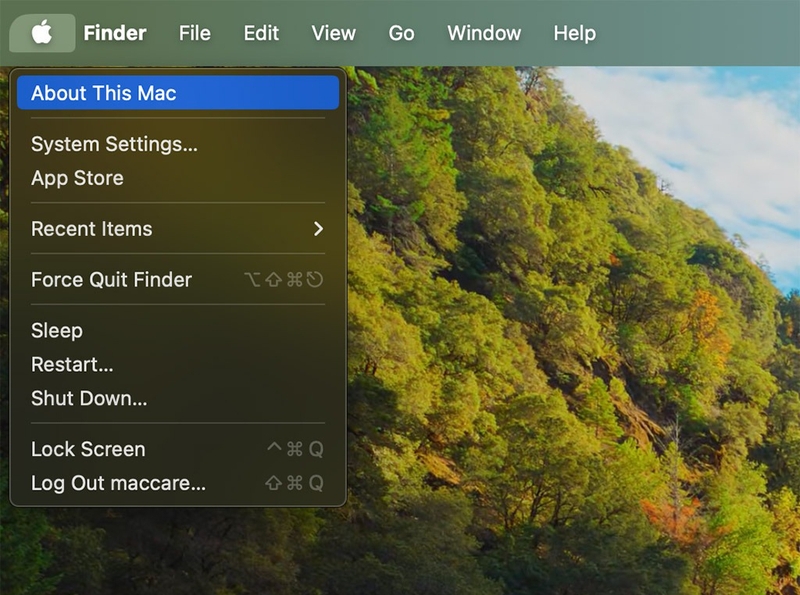Open the Finder menu

pos(115,33)
